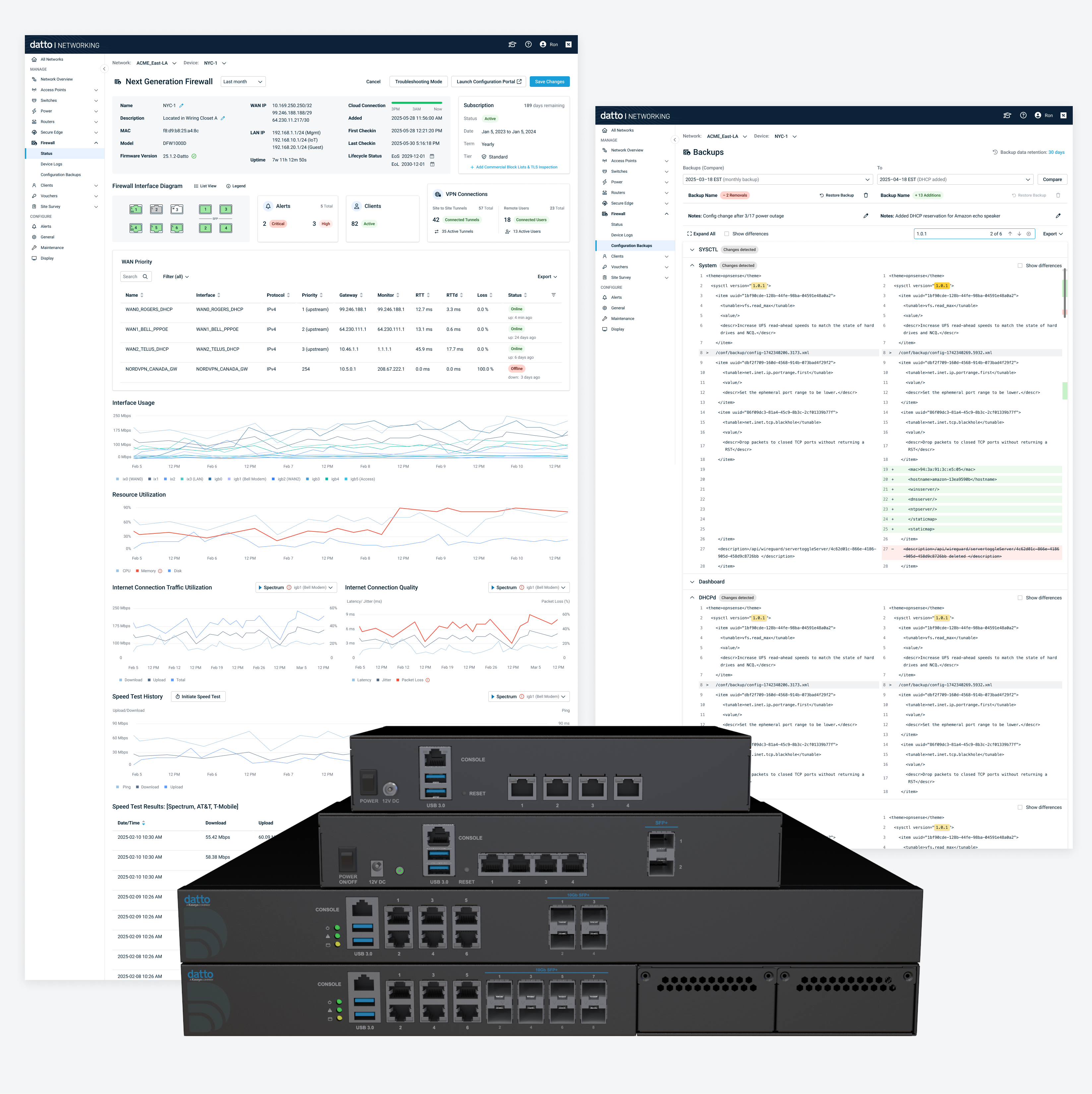
Task: Click the graduation cap training icon in left header
Action: point(512,44)
